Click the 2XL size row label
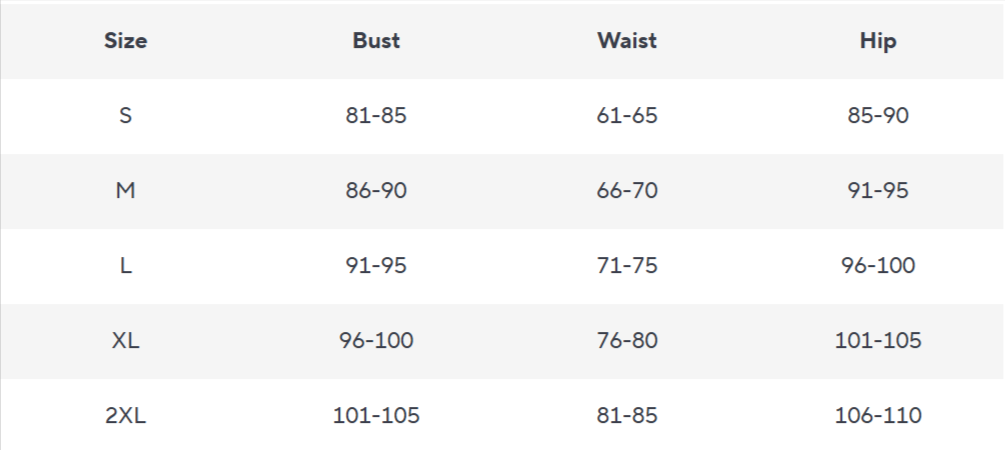Viewport: 1005px width, 450px height. 125,416
